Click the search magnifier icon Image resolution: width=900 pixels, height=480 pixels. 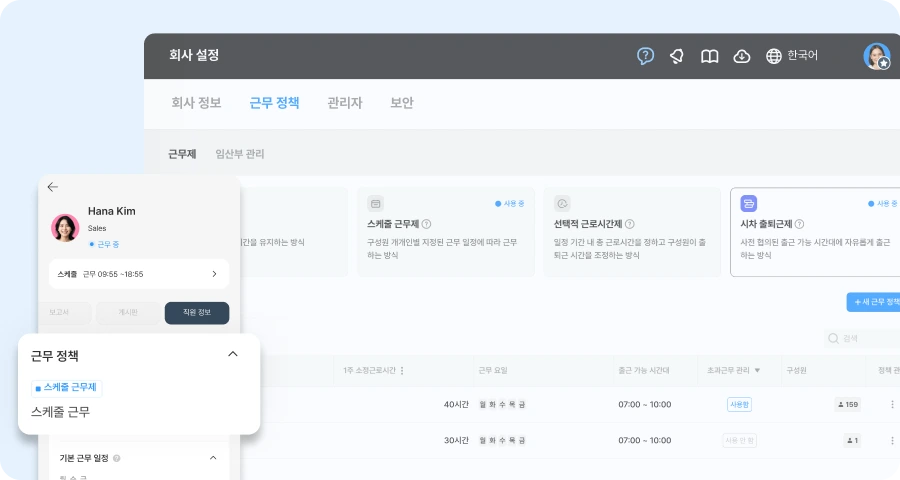[833, 338]
